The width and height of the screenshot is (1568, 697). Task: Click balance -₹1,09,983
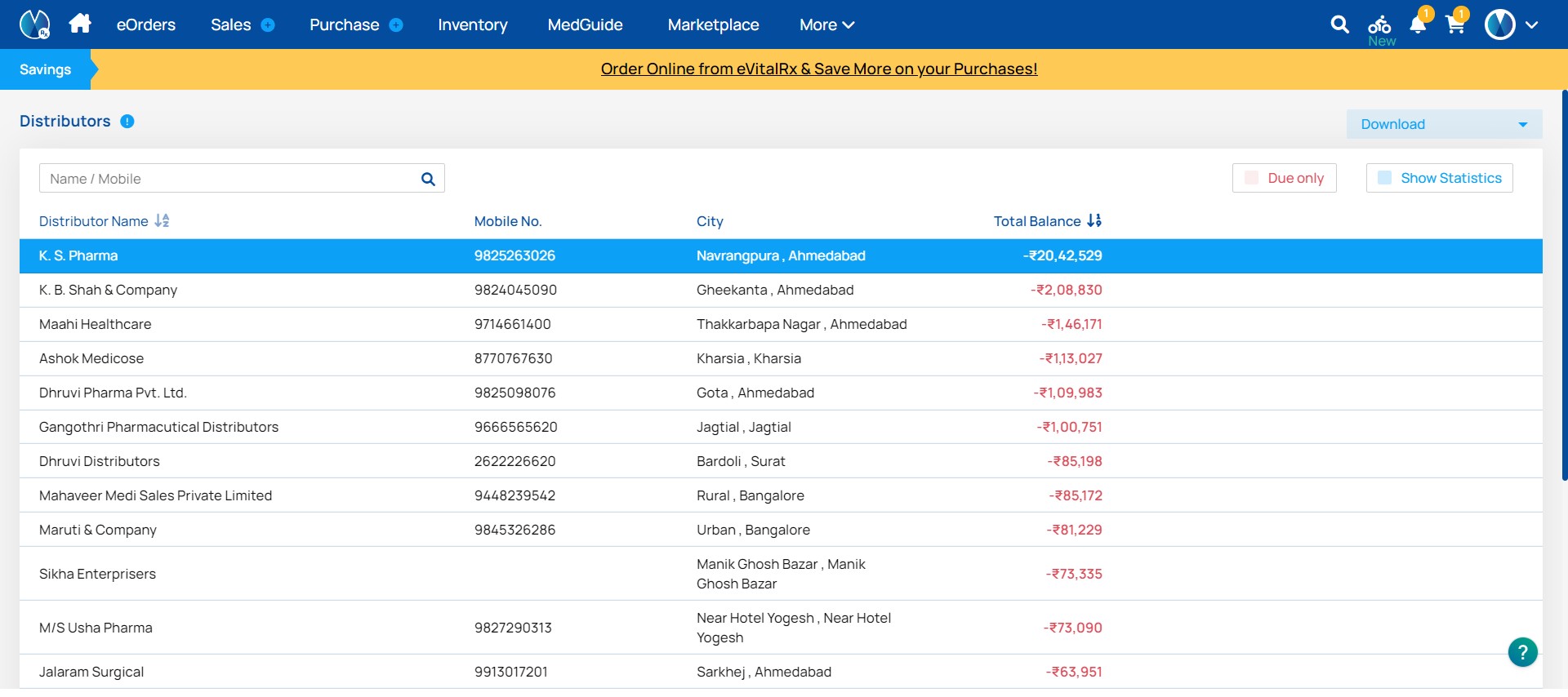[1068, 393]
